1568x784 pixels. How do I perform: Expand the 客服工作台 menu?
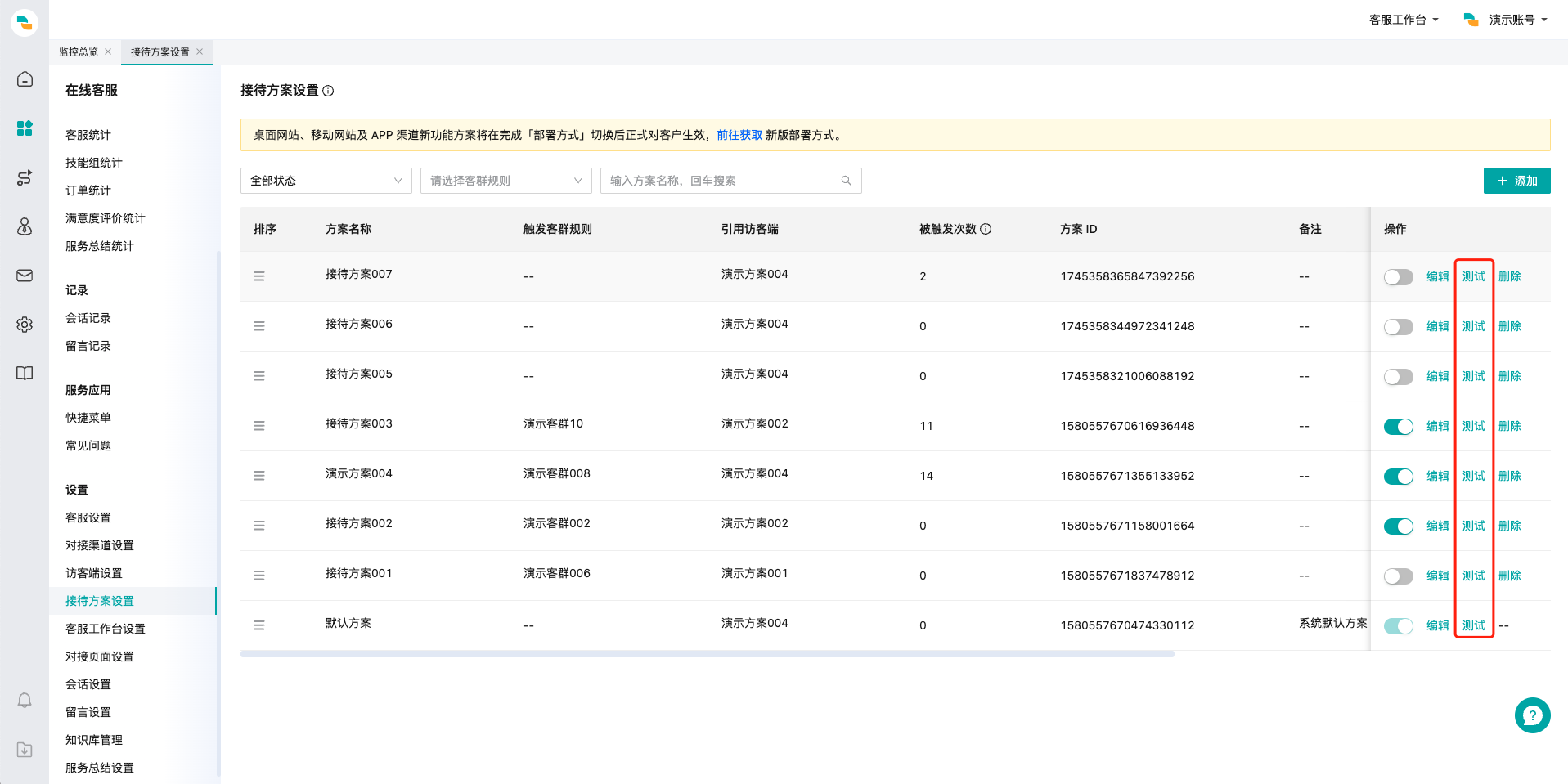pyautogui.click(x=1404, y=20)
